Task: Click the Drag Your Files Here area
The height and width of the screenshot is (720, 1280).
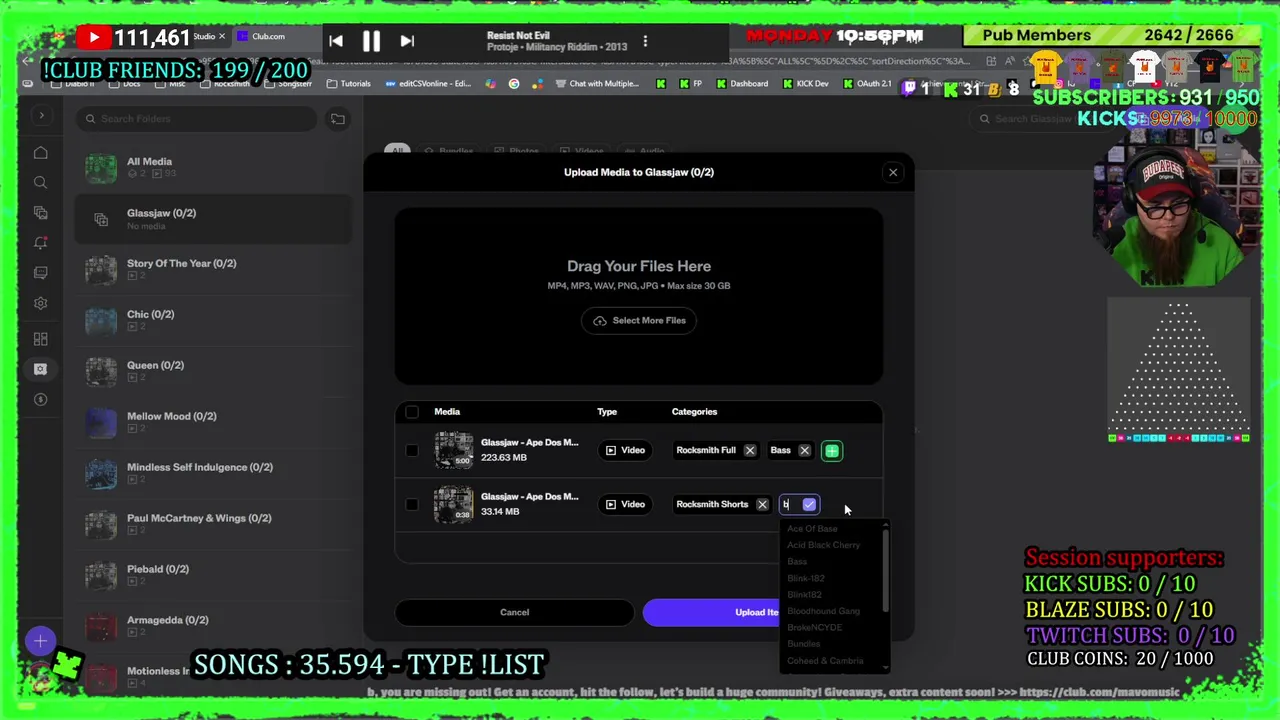Action: 639,296
